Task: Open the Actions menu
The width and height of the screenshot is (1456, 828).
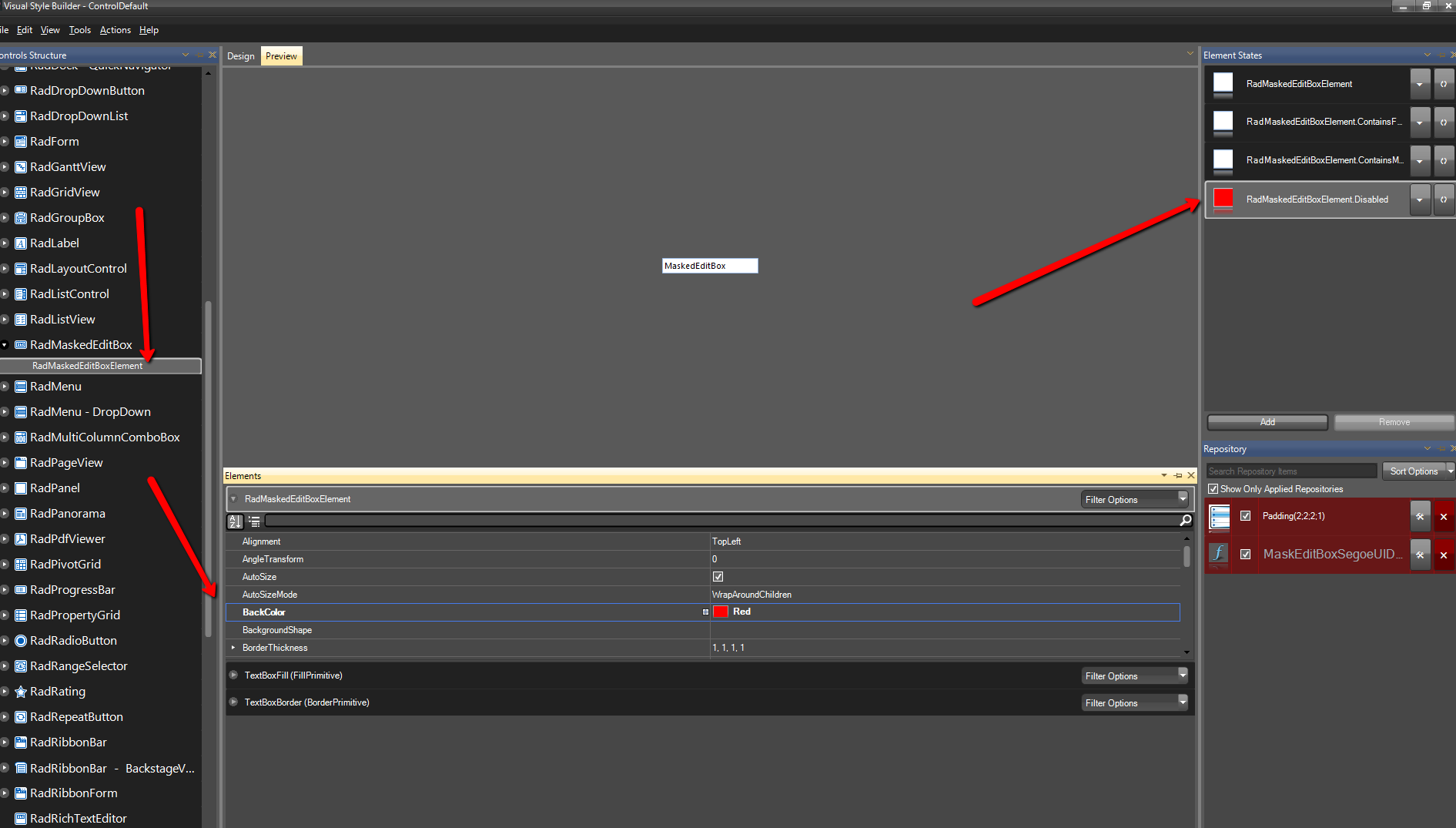Action: [x=115, y=30]
